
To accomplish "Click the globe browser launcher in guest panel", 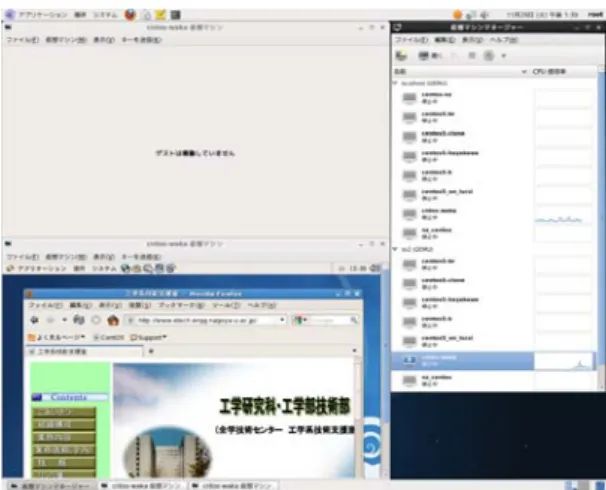I will pyautogui.click(x=125, y=268).
